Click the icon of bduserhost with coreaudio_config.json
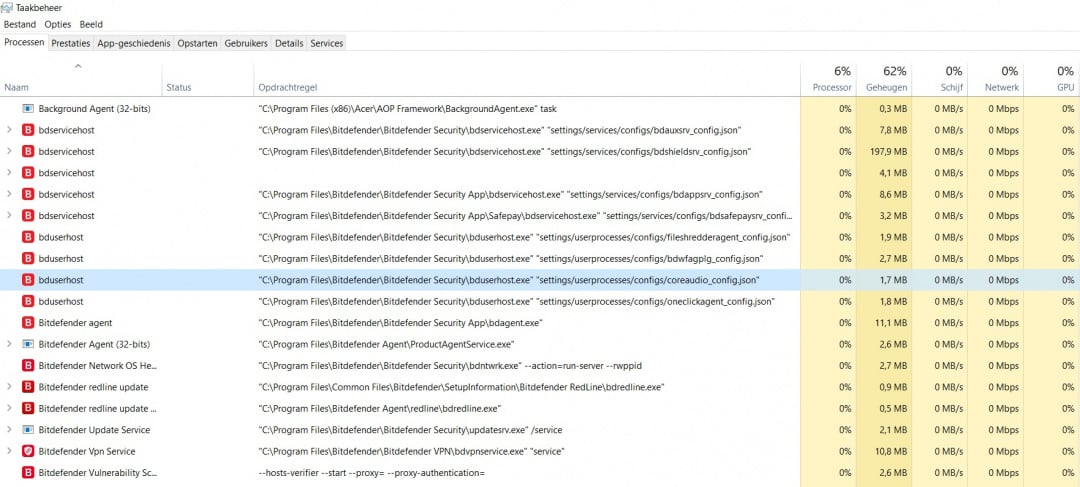Viewport: 1080px width, 487px height. pos(28,280)
